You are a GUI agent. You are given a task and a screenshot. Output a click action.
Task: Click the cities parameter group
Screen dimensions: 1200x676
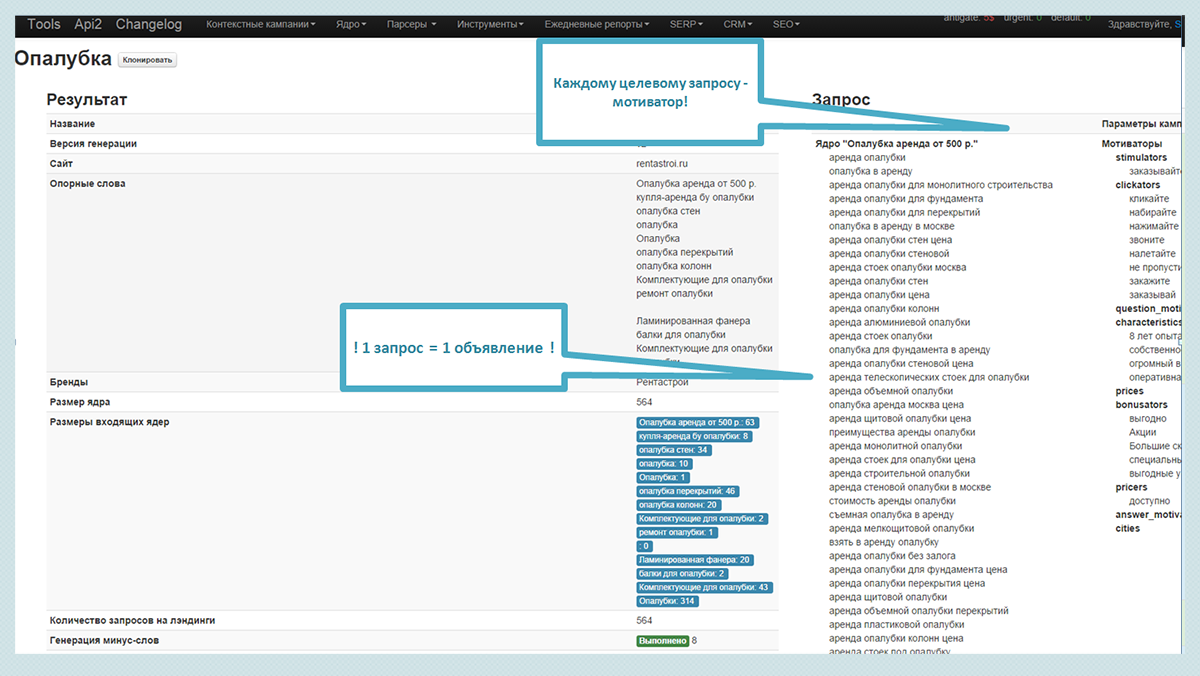pos(1127,528)
